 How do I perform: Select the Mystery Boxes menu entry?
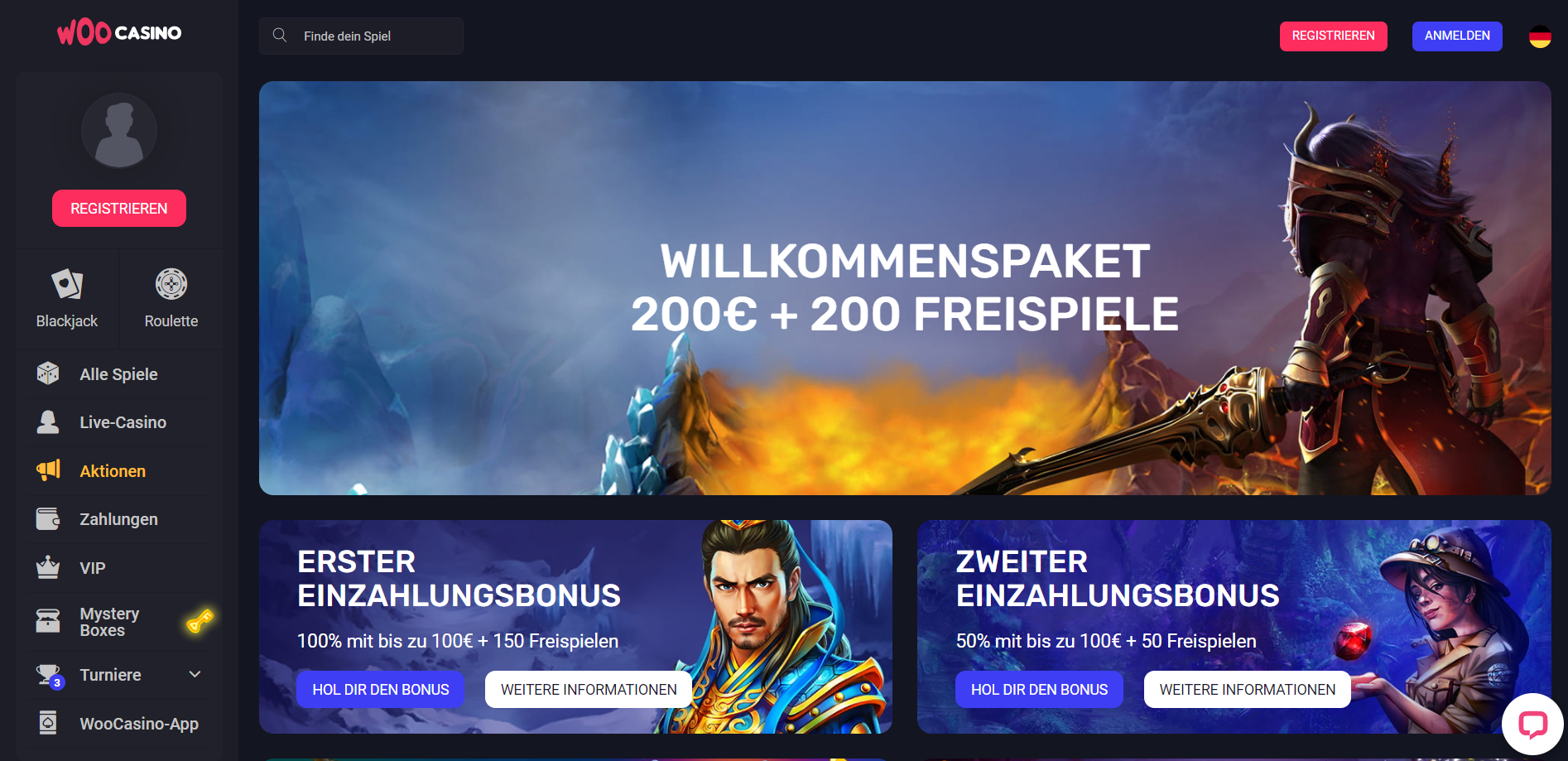(x=119, y=622)
